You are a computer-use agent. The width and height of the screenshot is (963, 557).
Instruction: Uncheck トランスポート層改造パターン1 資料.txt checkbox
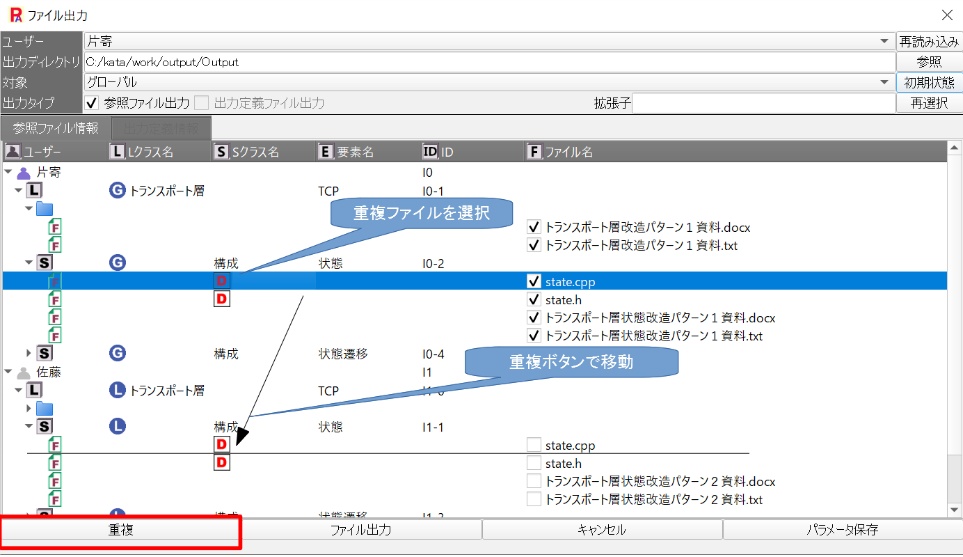pos(534,245)
